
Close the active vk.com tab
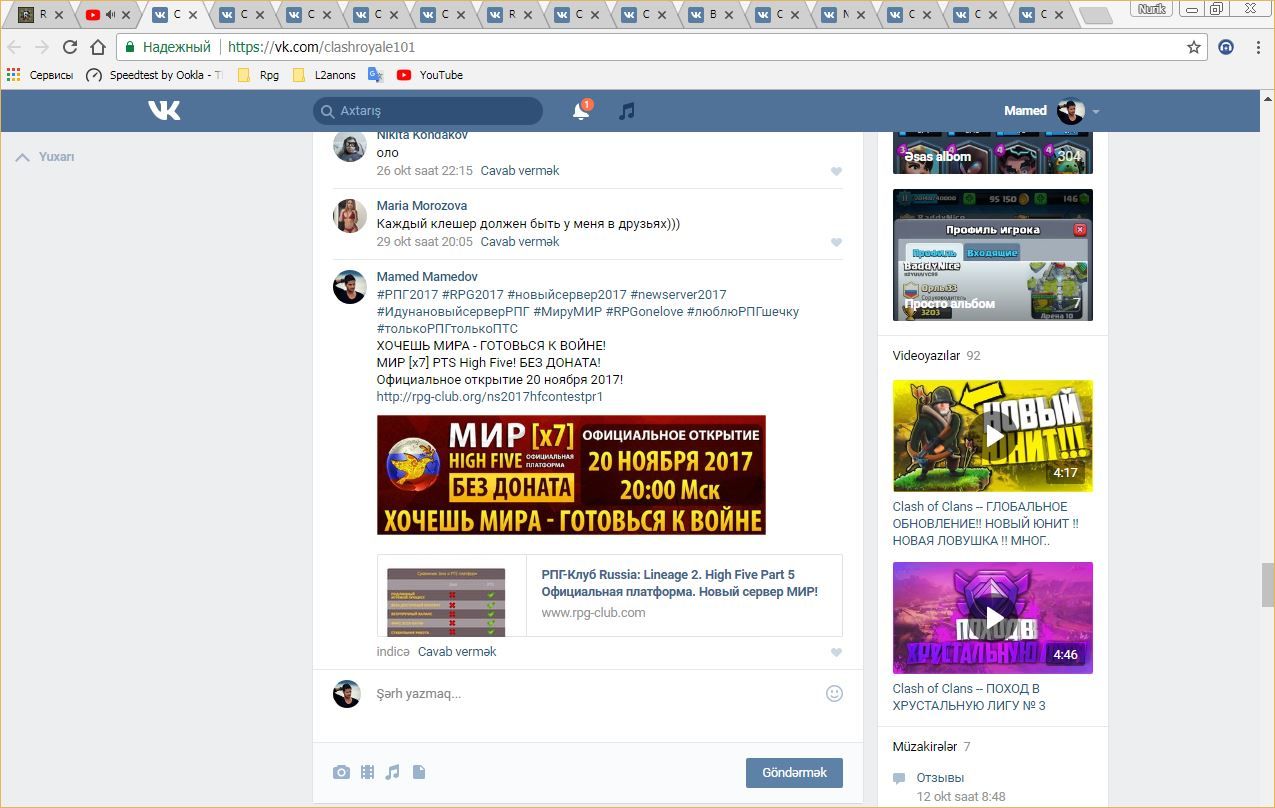tap(192, 15)
